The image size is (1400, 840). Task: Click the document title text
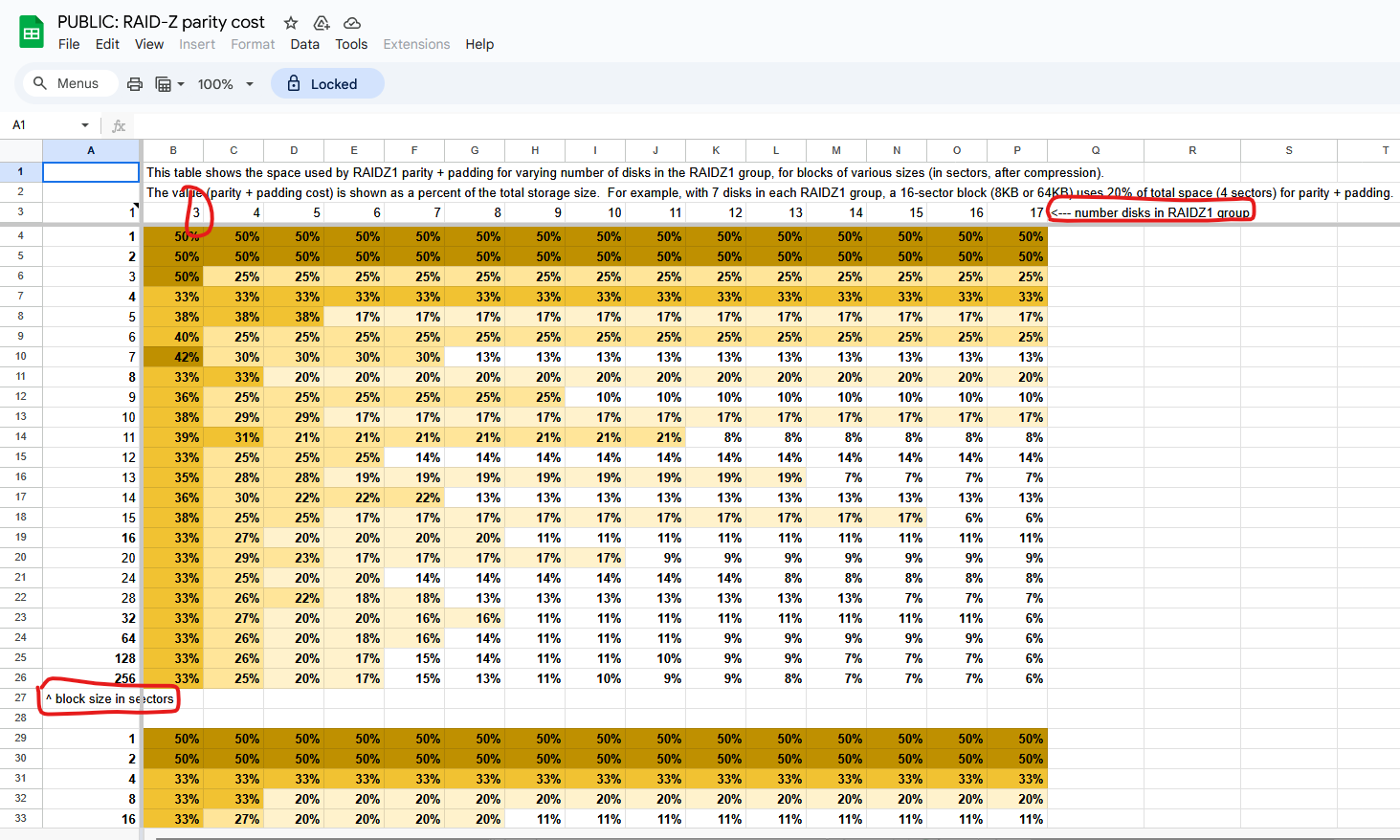[161, 22]
